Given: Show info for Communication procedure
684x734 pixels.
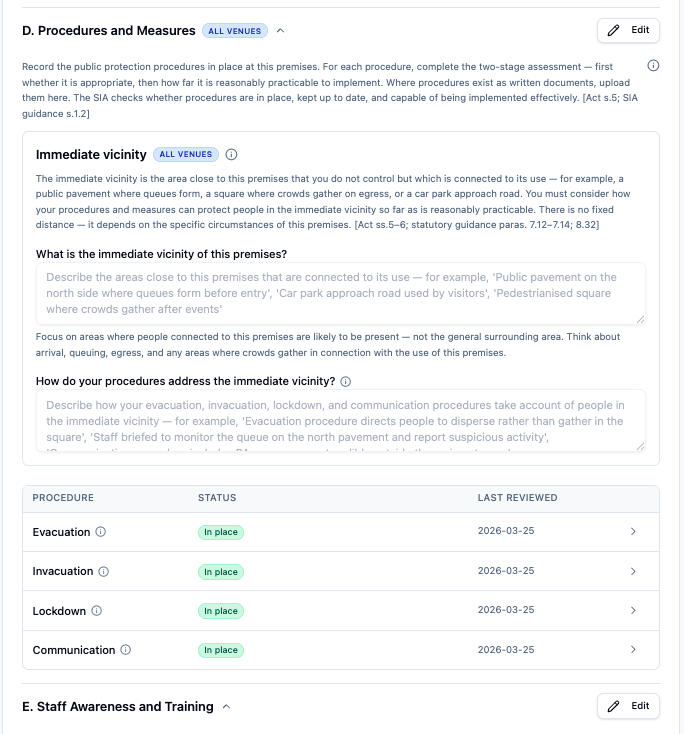Looking at the screenshot, I should [x=125, y=650].
